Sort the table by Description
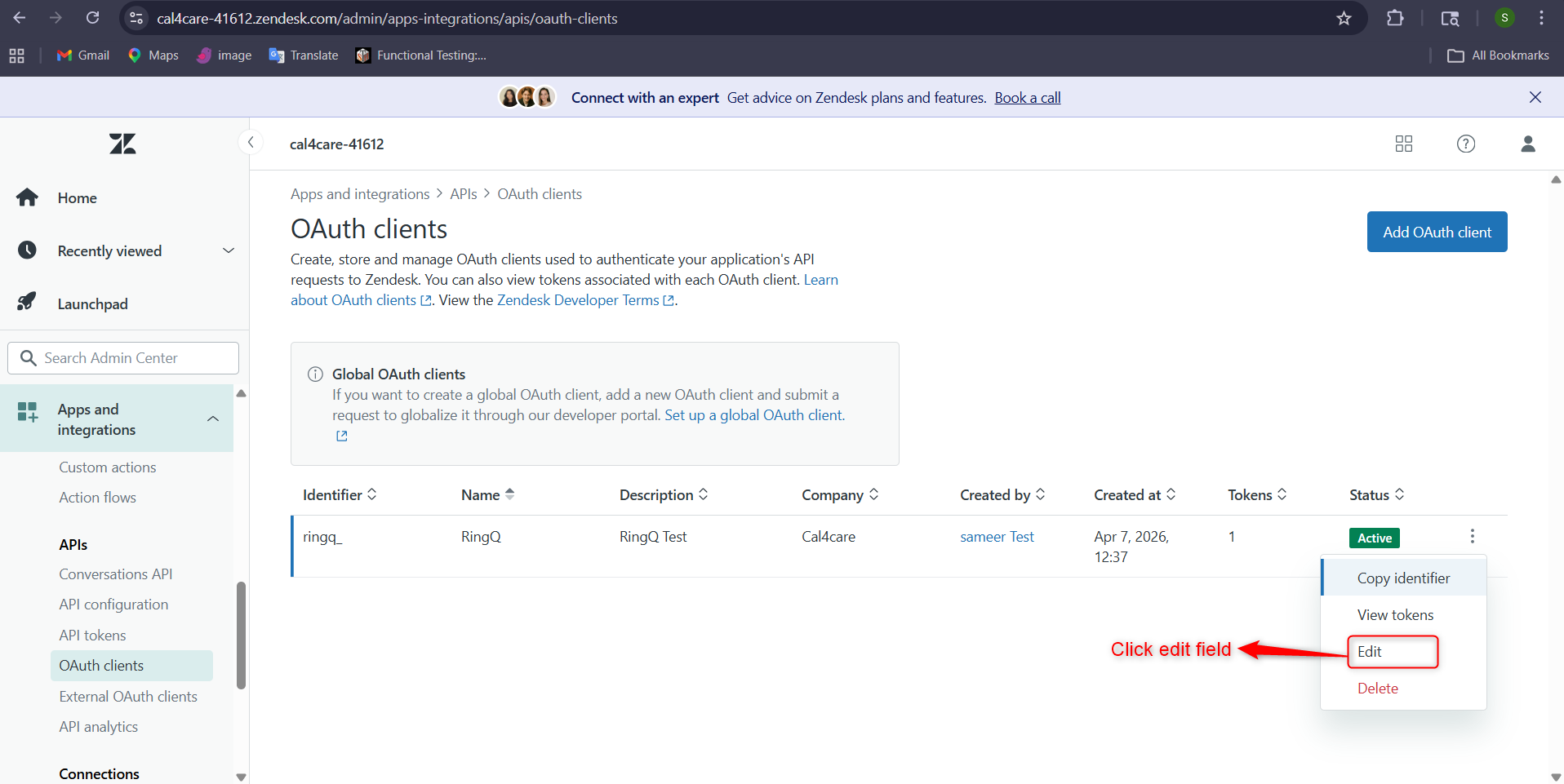The height and width of the screenshot is (784, 1564). pyautogui.click(x=664, y=495)
